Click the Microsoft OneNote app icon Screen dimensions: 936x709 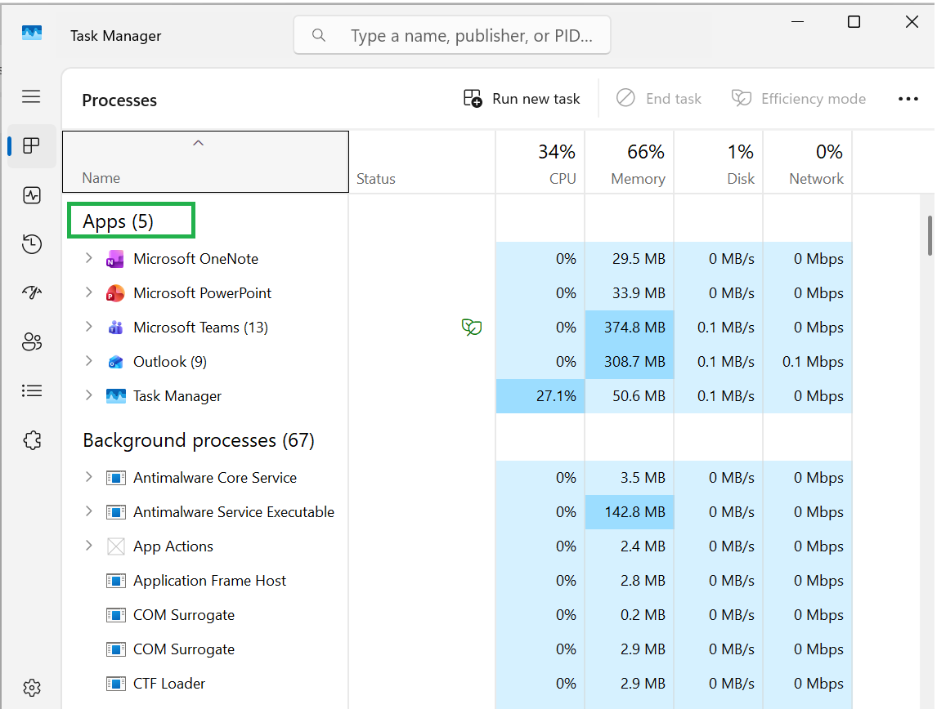click(x=115, y=259)
